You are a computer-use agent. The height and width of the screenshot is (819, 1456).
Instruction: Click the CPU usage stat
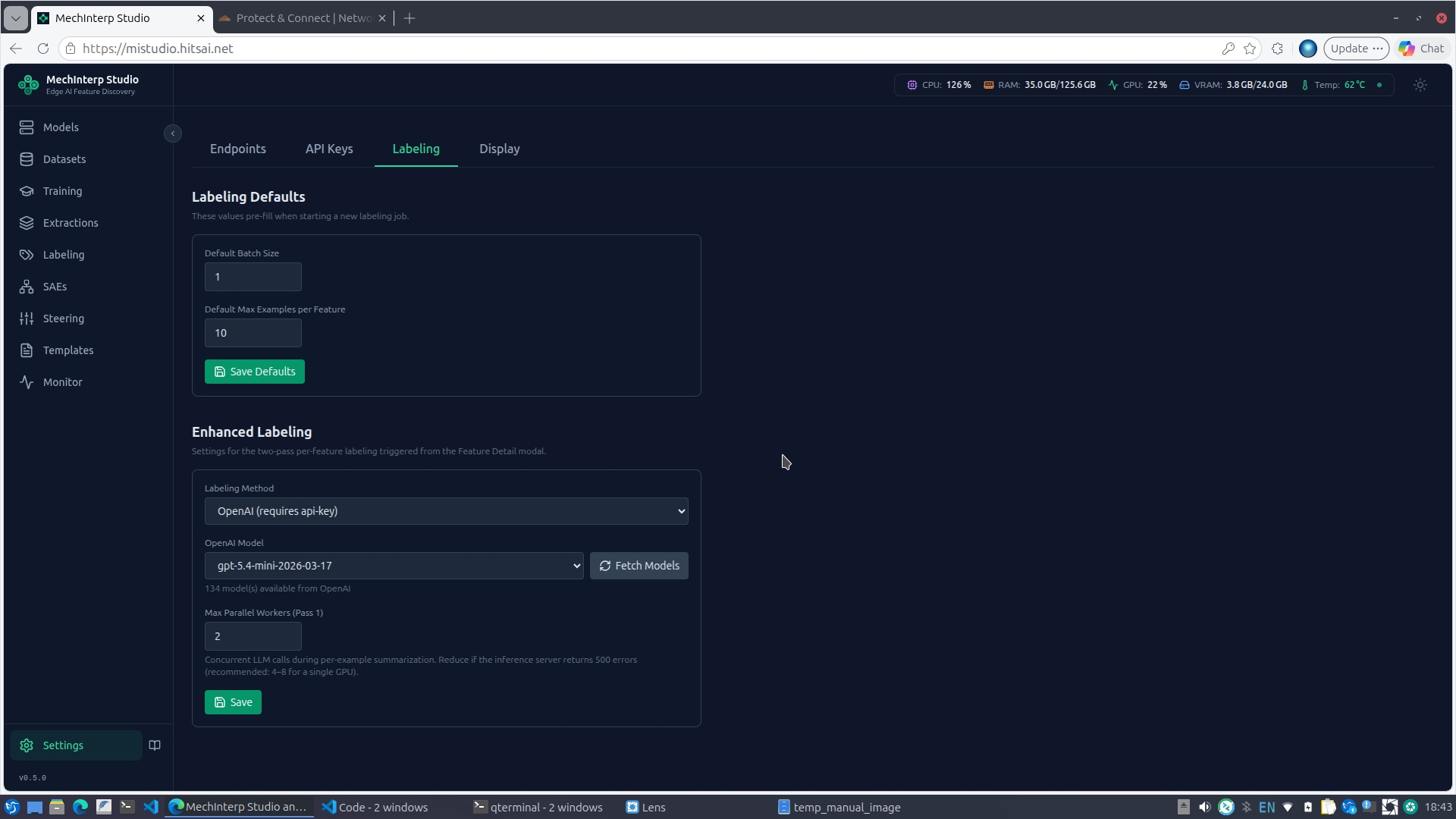[x=939, y=85]
